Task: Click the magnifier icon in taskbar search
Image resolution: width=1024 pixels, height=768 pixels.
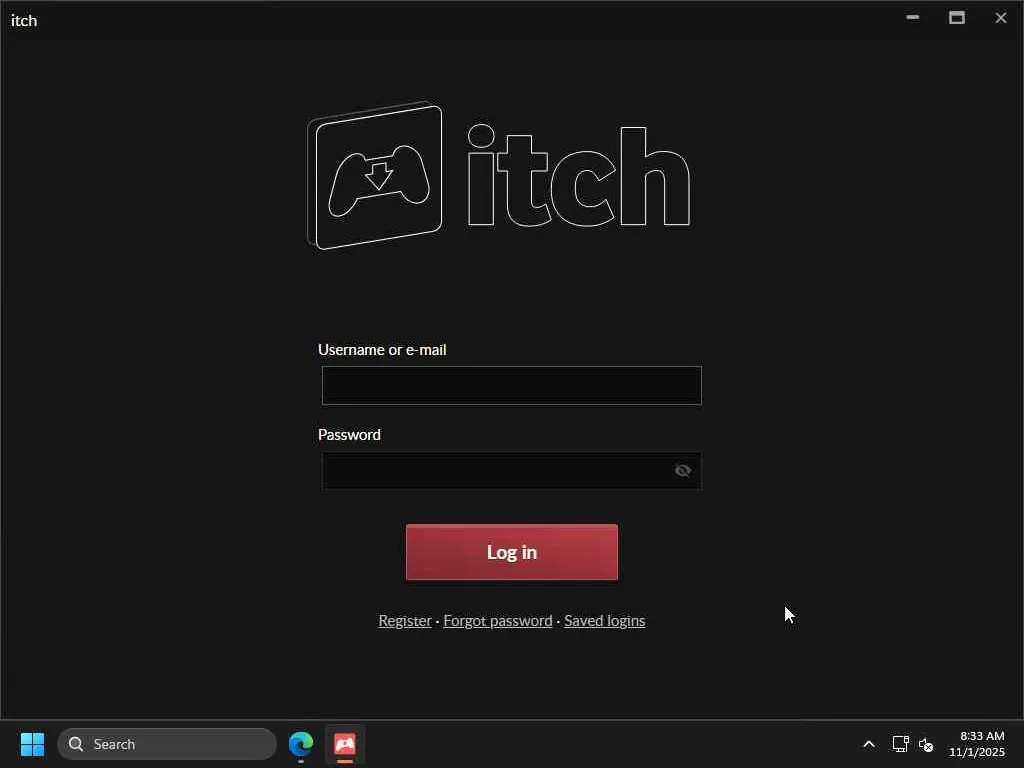Action: pos(76,744)
